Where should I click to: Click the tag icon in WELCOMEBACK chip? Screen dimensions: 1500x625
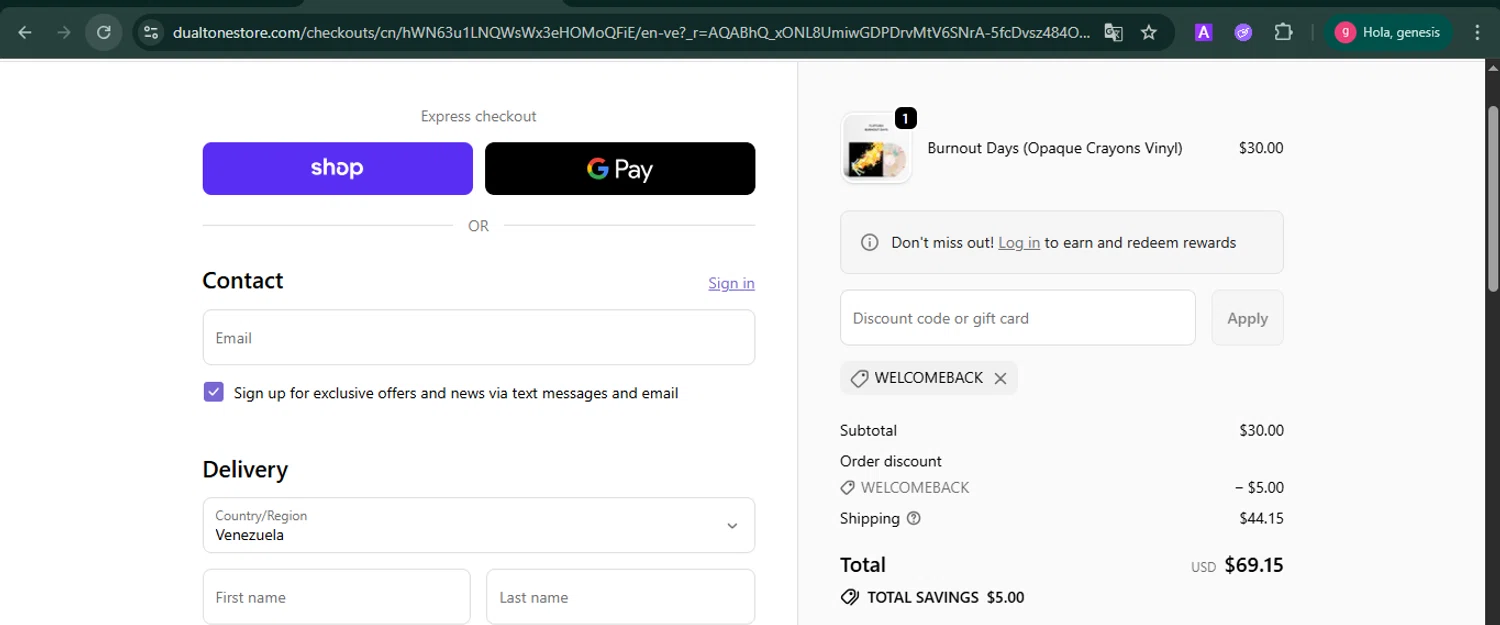pyautogui.click(x=859, y=378)
